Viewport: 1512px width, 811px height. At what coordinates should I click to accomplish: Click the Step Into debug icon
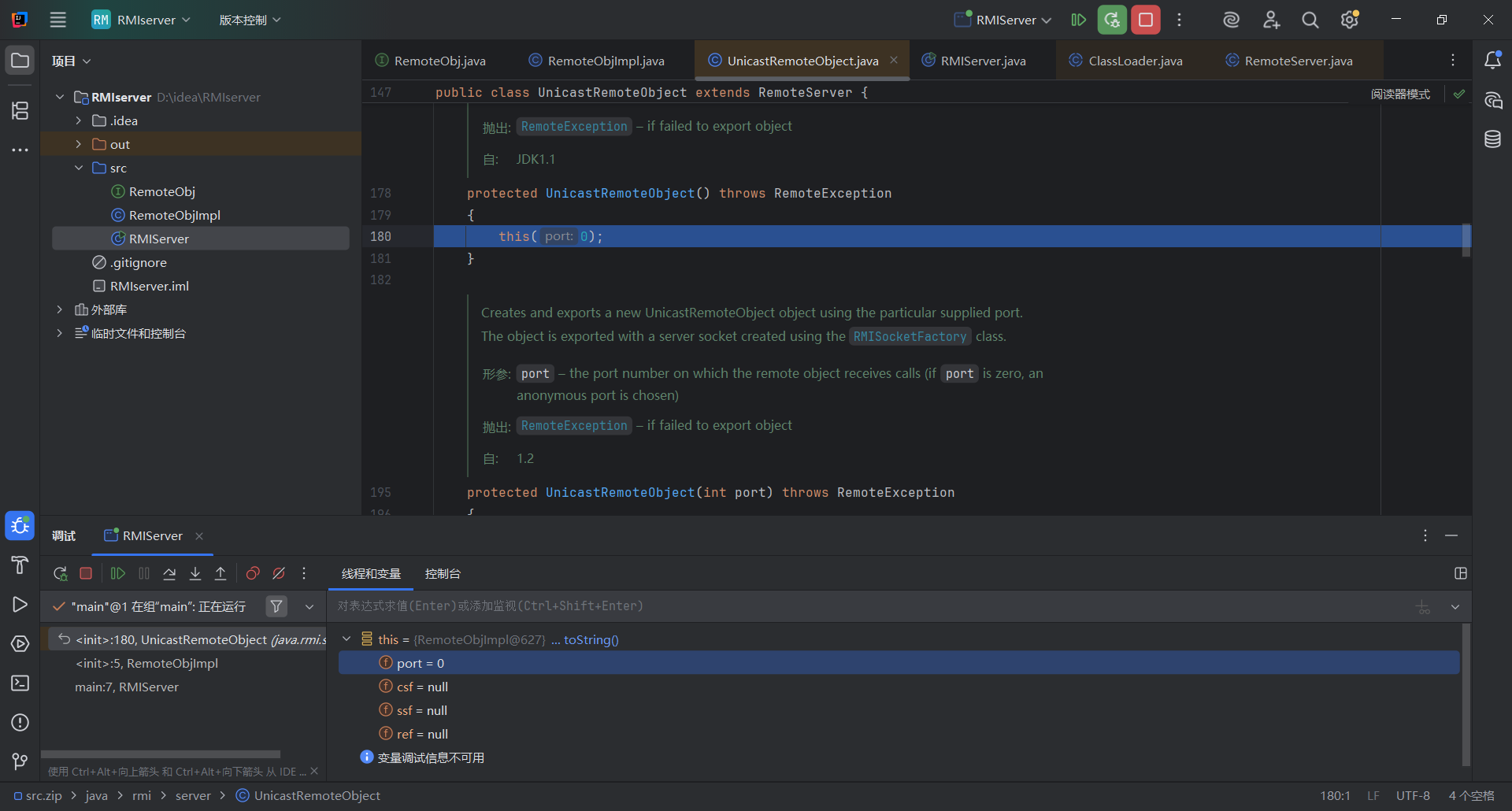[x=195, y=573]
